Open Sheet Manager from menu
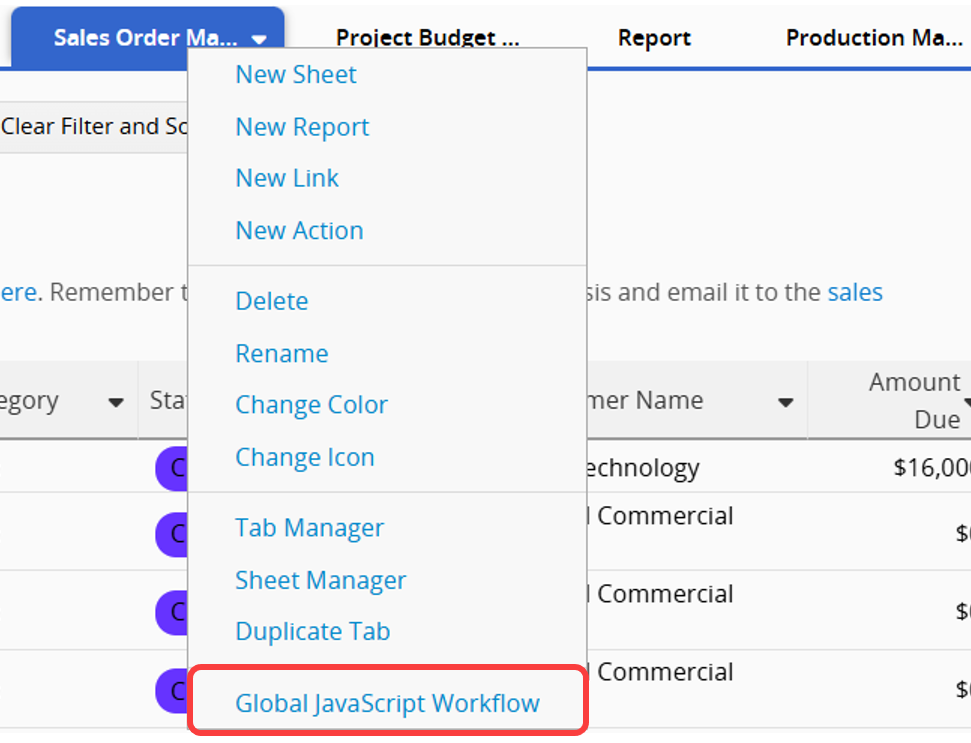971x743 pixels. [x=320, y=580]
